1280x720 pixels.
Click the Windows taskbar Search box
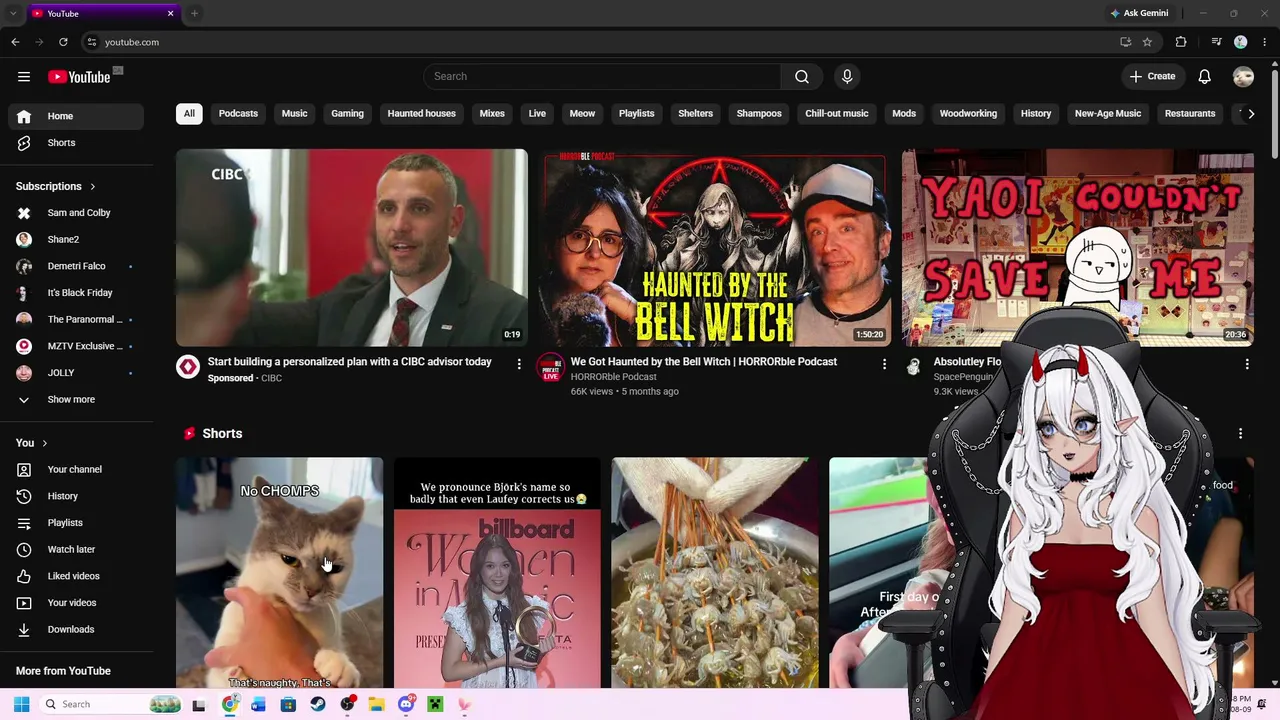tap(112, 704)
